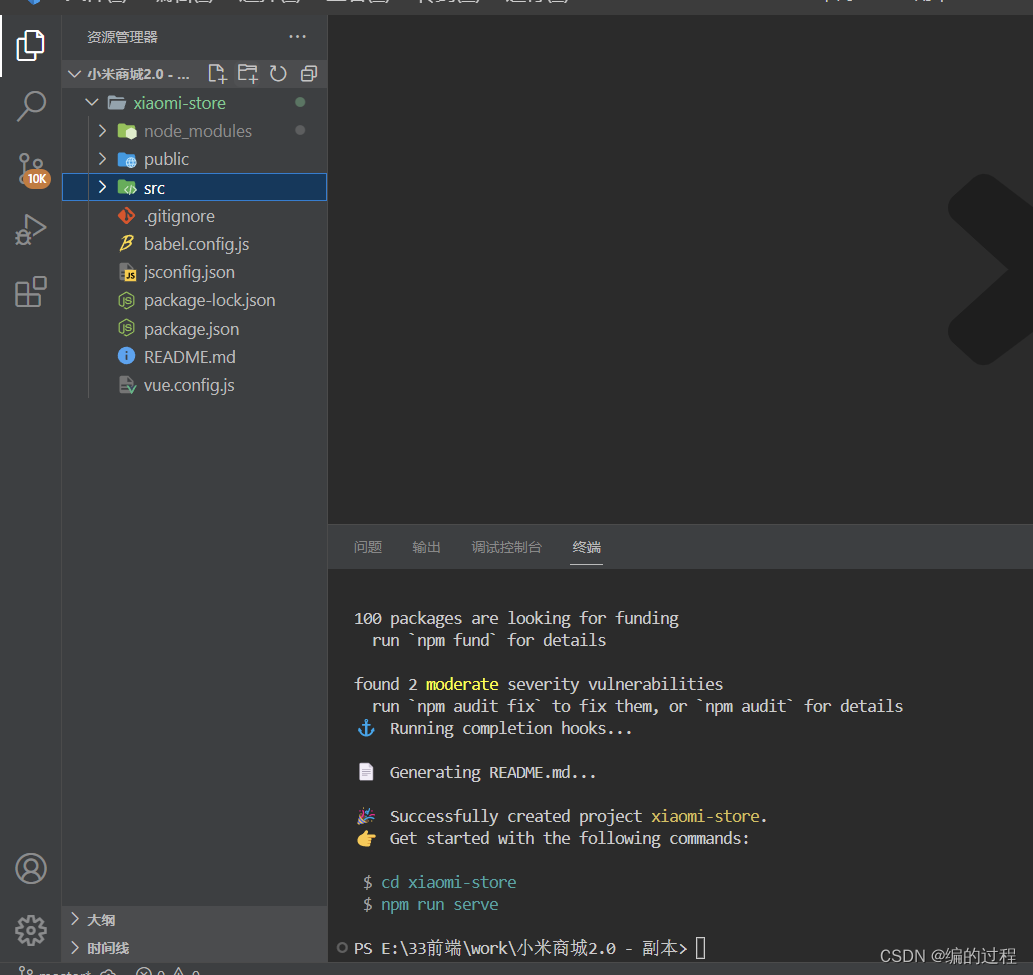Click the src folder code icon

(126, 188)
